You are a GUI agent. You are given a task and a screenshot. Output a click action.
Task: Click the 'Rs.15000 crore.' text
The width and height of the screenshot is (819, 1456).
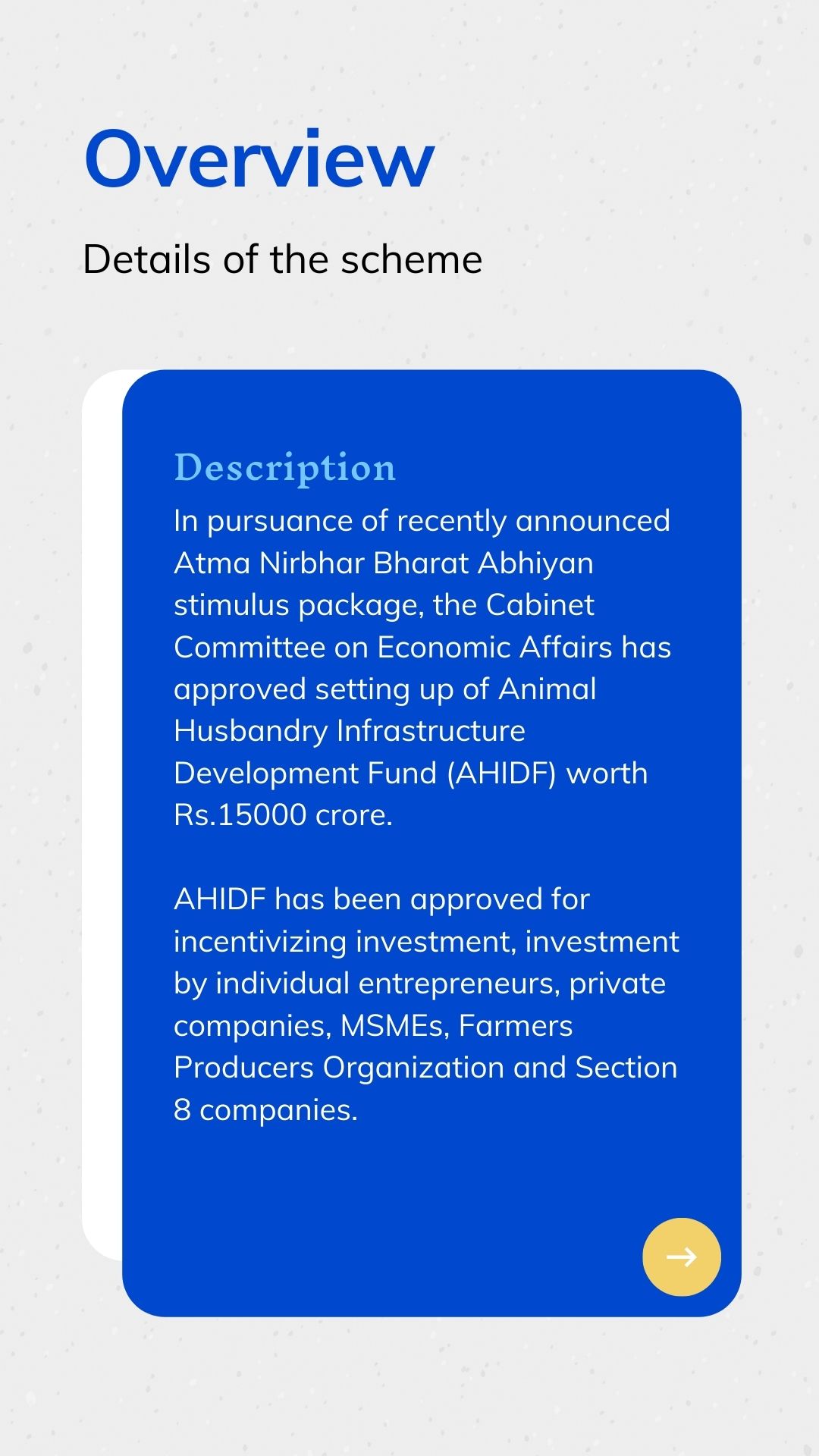pyautogui.click(x=284, y=814)
